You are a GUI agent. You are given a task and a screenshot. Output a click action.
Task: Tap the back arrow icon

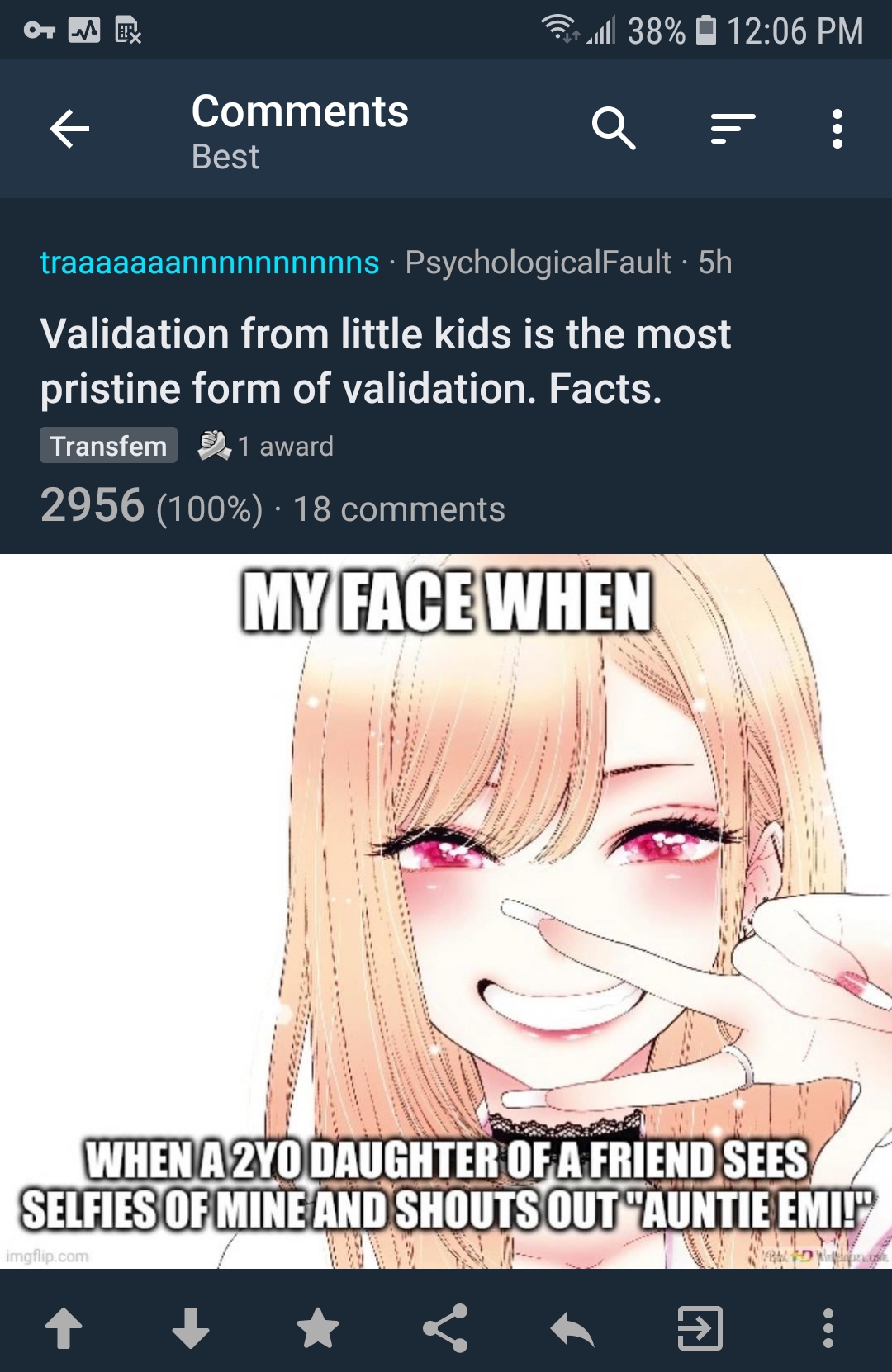point(69,130)
